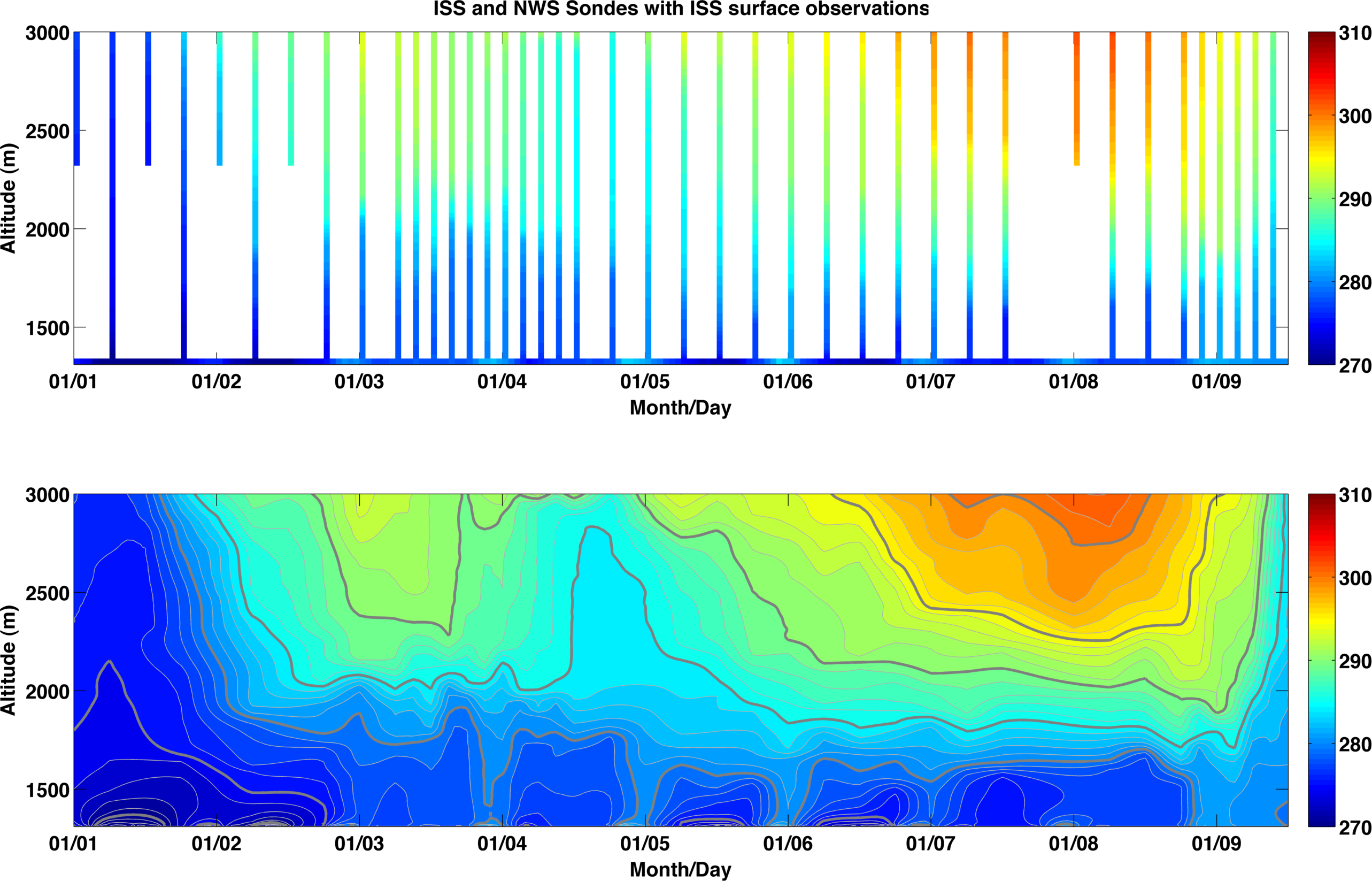Screen dimensions: 1372x881
Task: Click the '01/09' date tick on contour panel
Action: tap(1216, 843)
